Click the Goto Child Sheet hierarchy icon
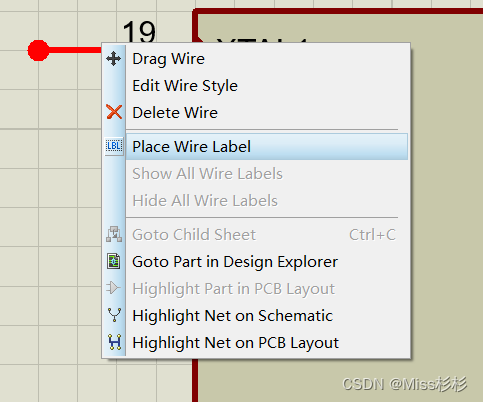The width and height of the screenshot is (483, 402). coord(114,234)
